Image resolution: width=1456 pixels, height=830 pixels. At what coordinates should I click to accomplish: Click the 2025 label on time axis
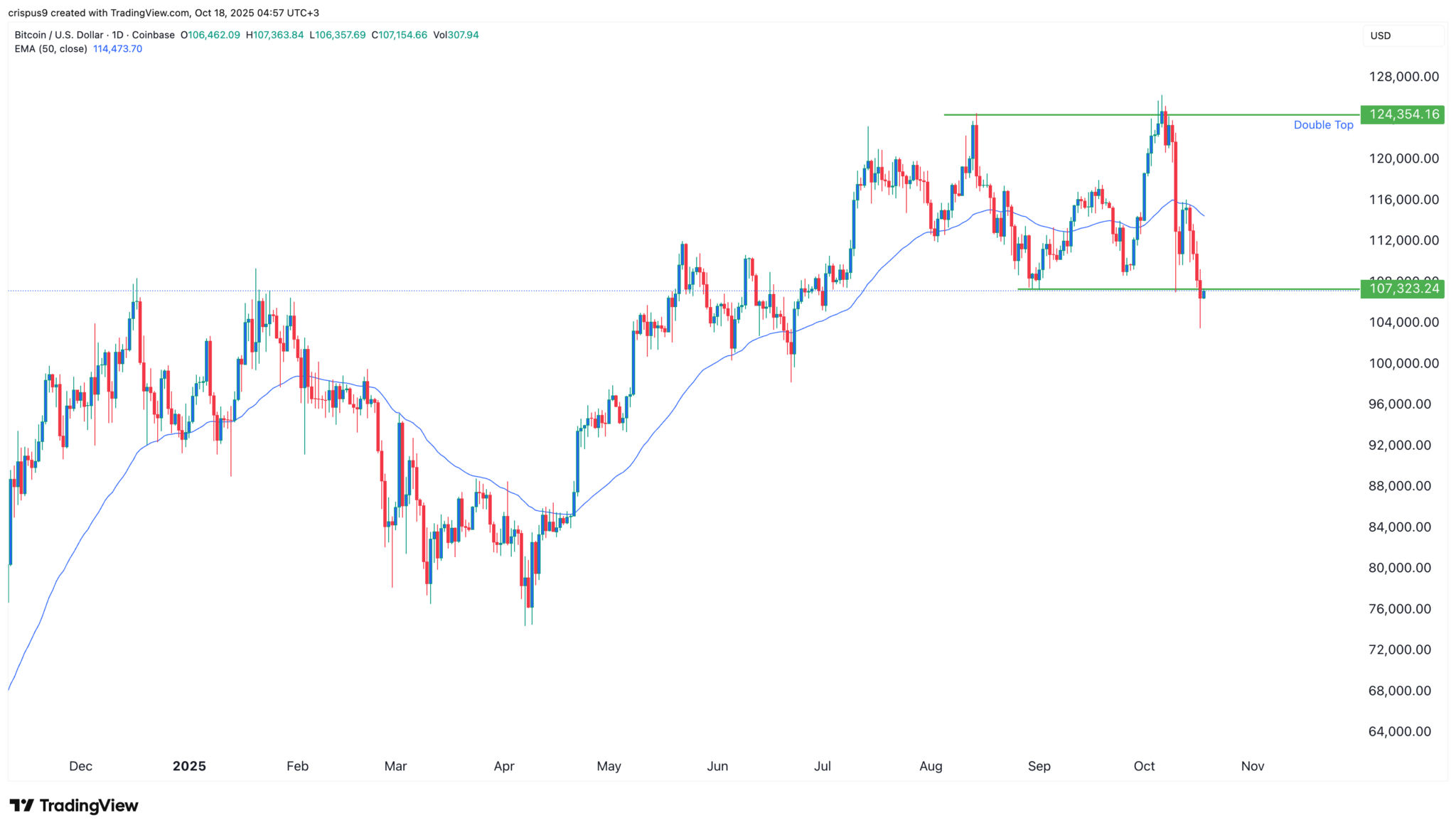coord(189,766)
